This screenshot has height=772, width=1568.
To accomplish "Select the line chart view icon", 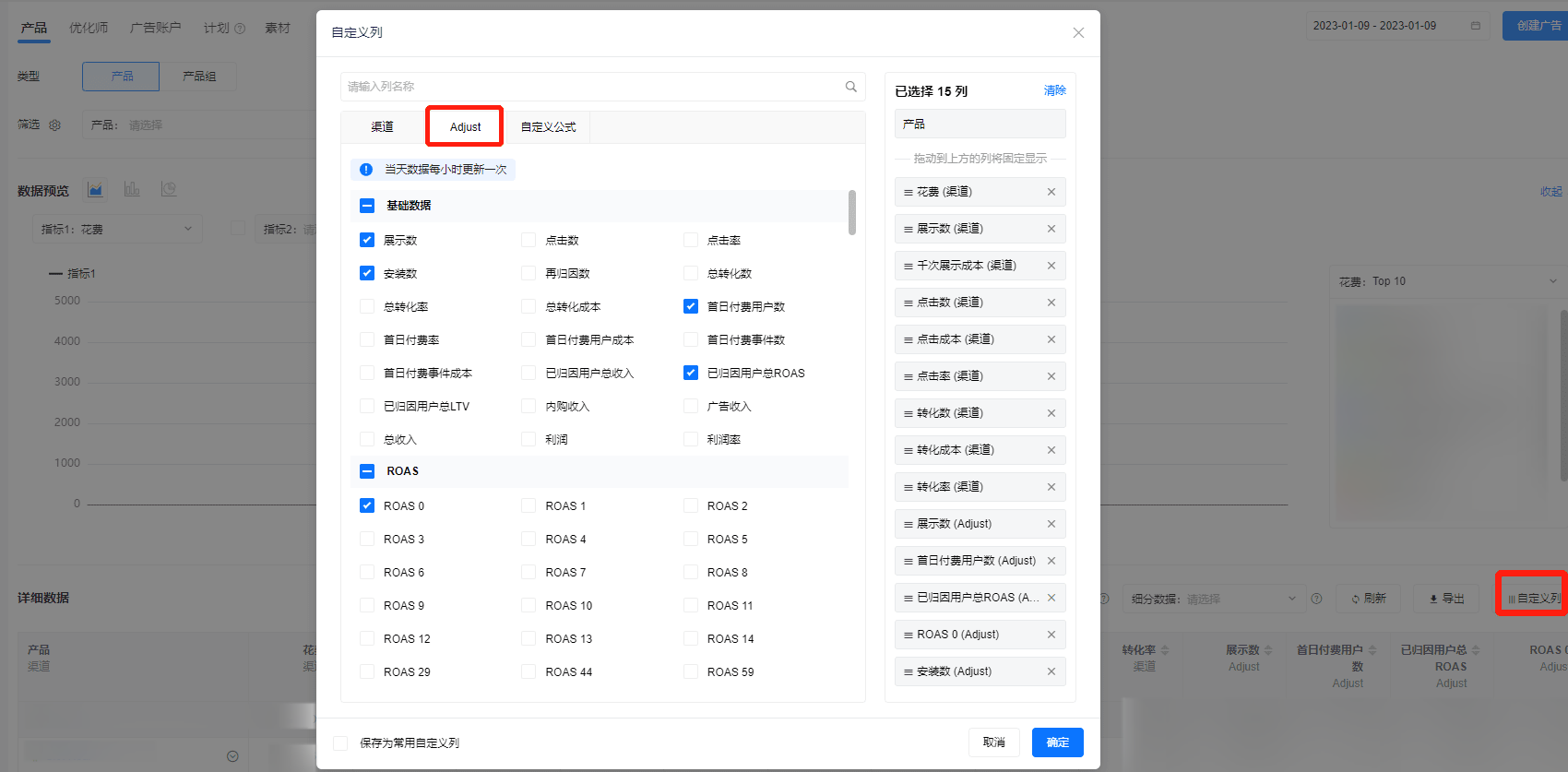I will click(x=95, y=189).
